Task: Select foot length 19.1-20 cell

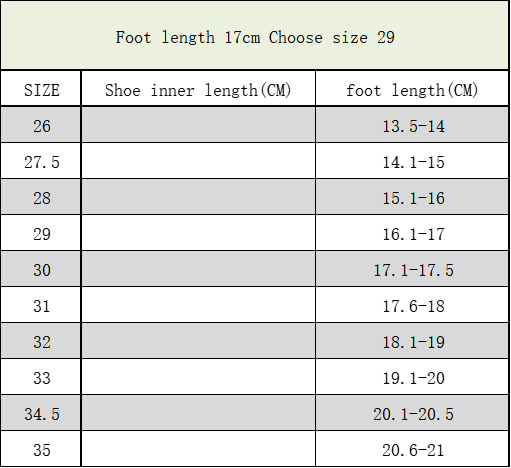Action: (x=412, y=377)
